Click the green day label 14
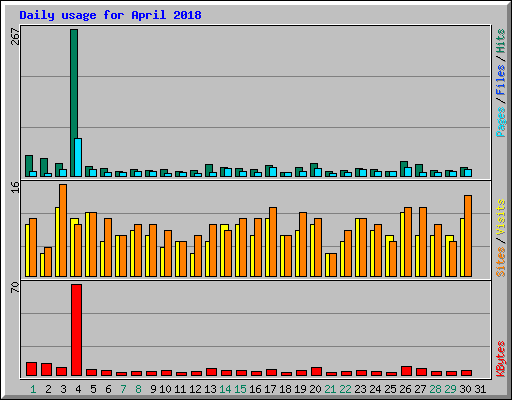 [x=225, y=389]
